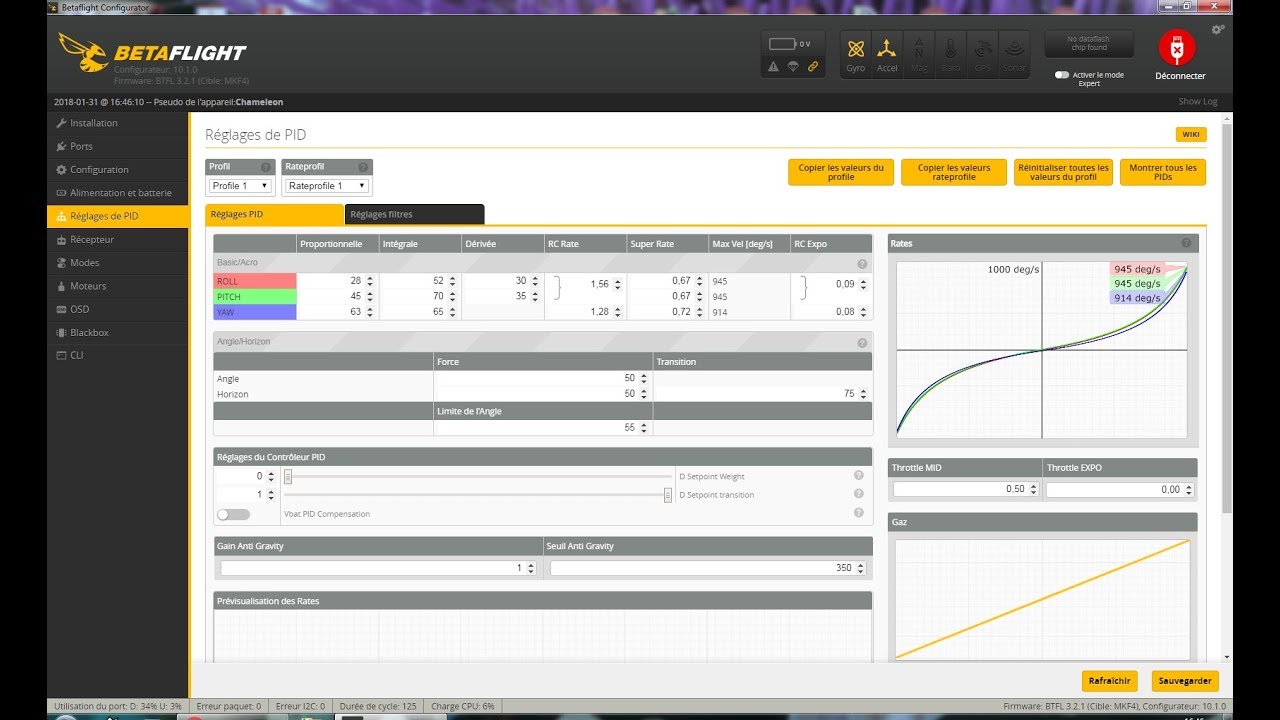Click the D Setpoint transition slider
The height and width of the screenshot is (720, 1280).
(478, 495)
